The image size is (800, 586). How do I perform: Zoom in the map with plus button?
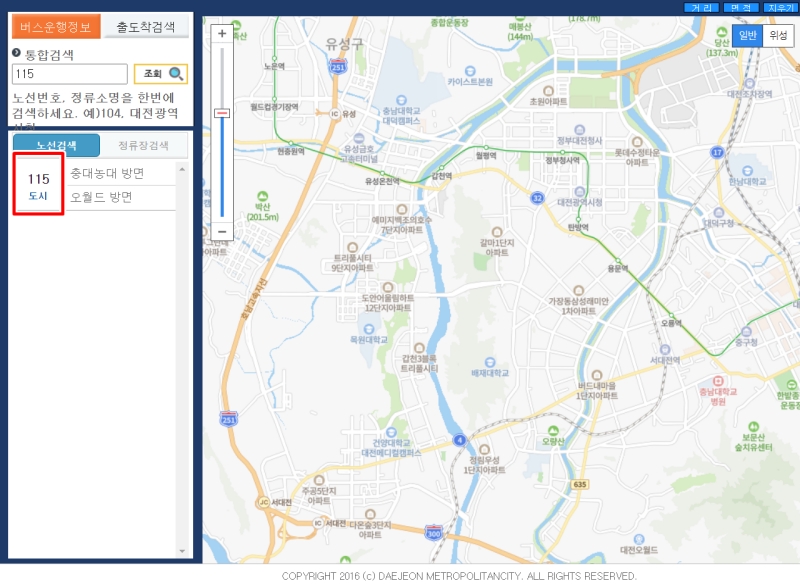222,34
